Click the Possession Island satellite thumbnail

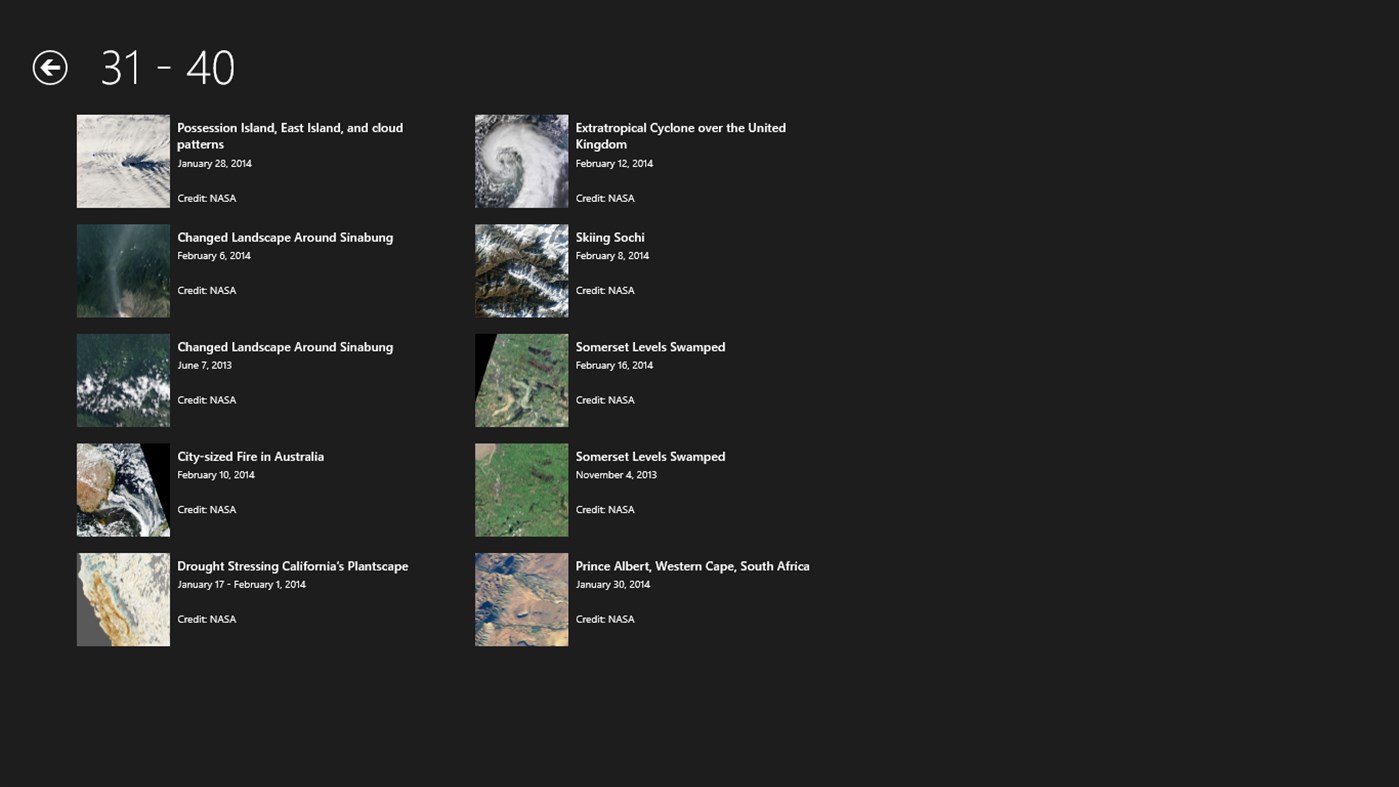pos(122,161)
